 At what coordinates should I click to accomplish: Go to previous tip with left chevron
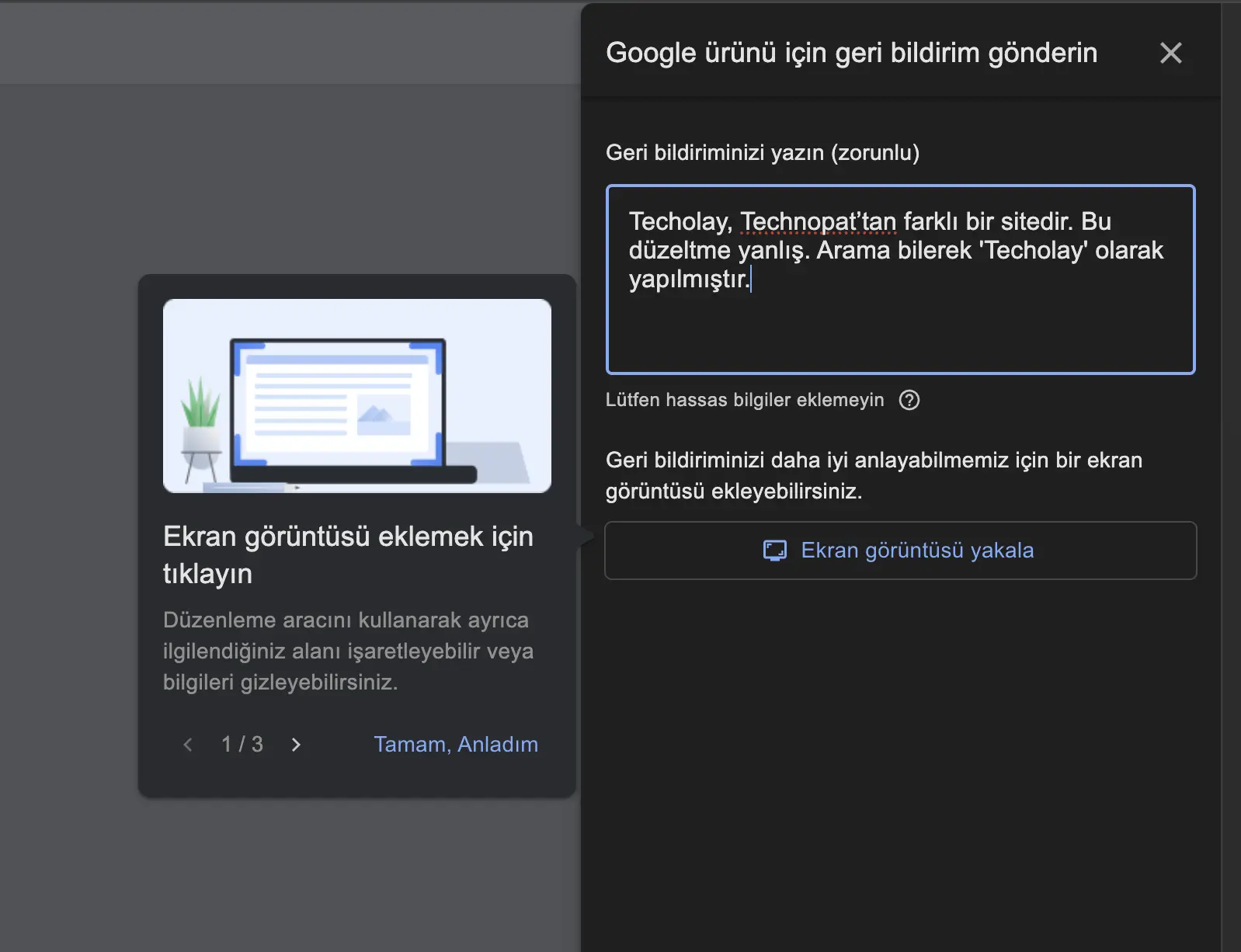187,745
